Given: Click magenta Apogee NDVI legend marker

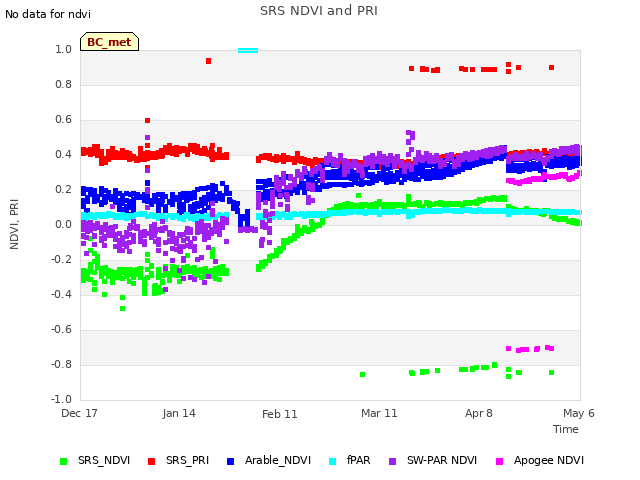Looking at the screenshot, I should click(499, 461).
